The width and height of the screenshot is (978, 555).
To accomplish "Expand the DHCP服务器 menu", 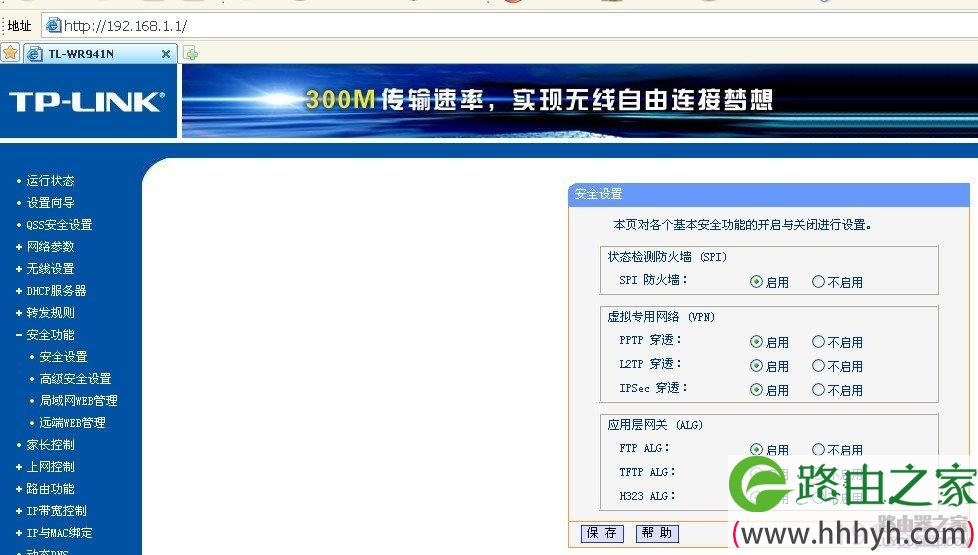I will (56, 291).
